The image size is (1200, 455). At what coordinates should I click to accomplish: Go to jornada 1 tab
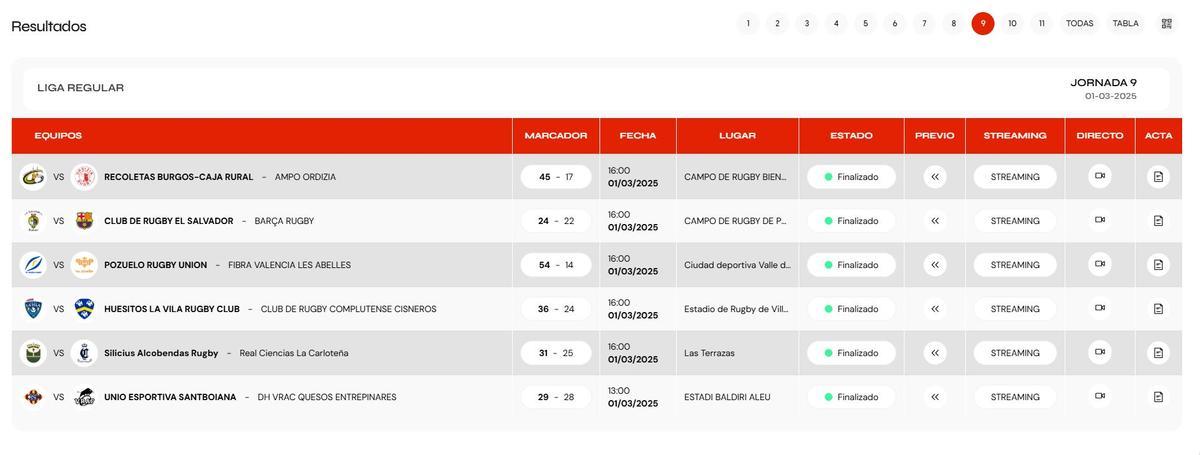(748, 23)
